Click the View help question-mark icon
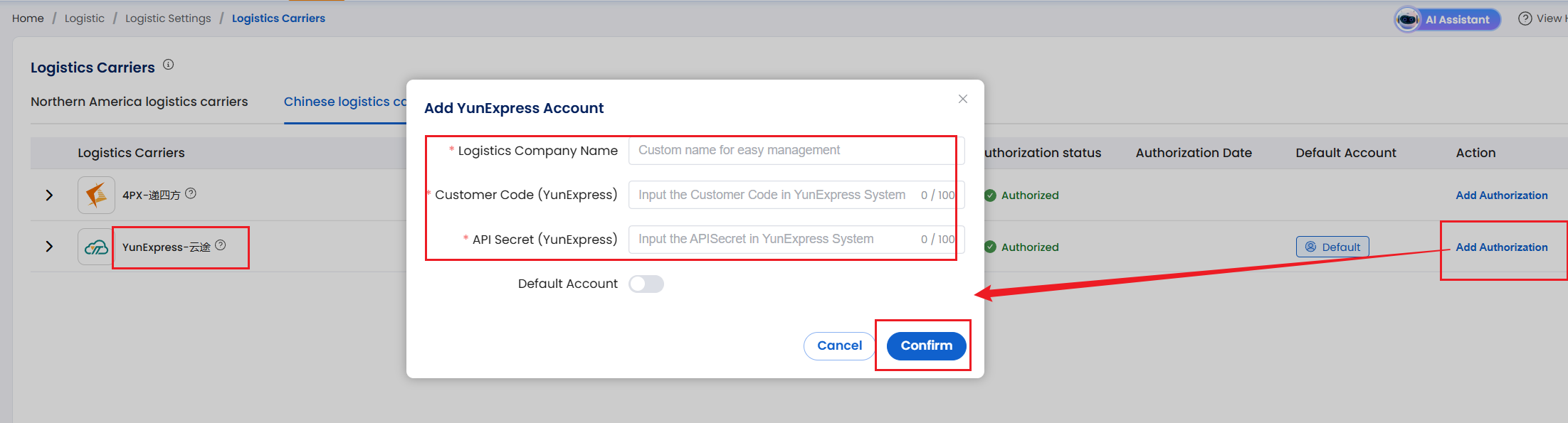 (x=1525, y=18)
